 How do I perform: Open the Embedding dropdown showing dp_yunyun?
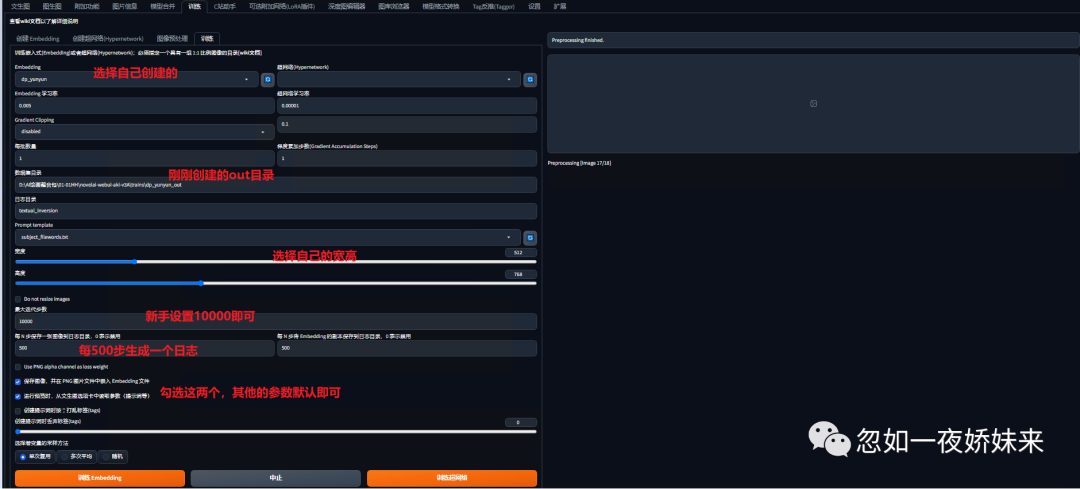click(x=136, y=80)
